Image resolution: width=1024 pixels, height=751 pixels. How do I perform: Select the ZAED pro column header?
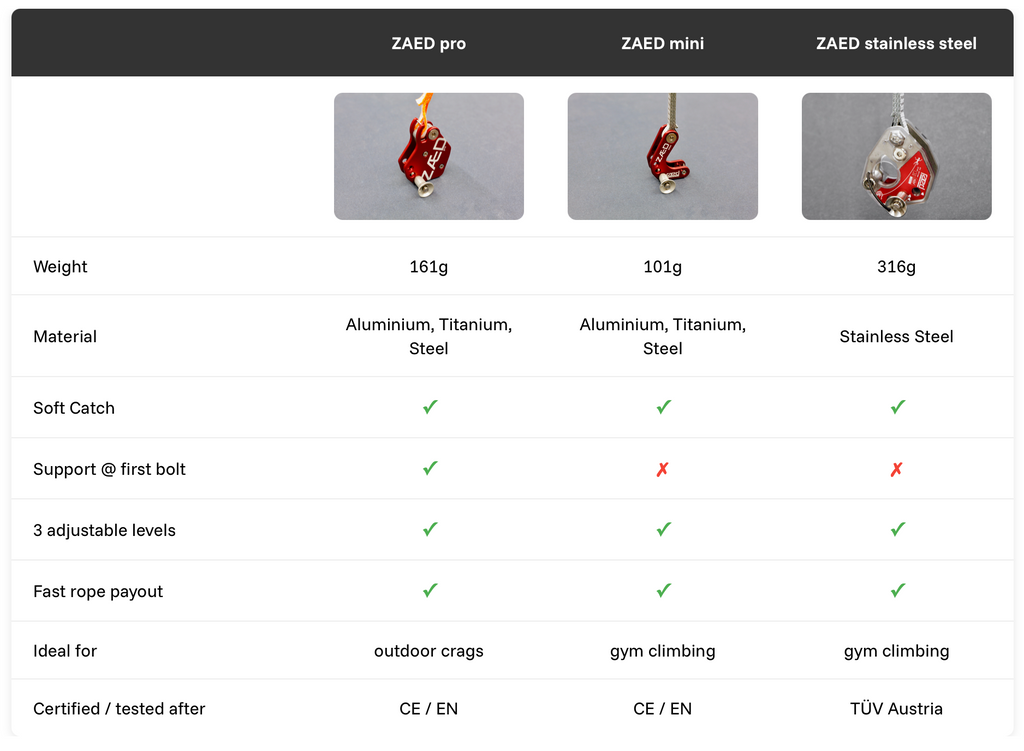pyautogui.click(x=428, y=44)
